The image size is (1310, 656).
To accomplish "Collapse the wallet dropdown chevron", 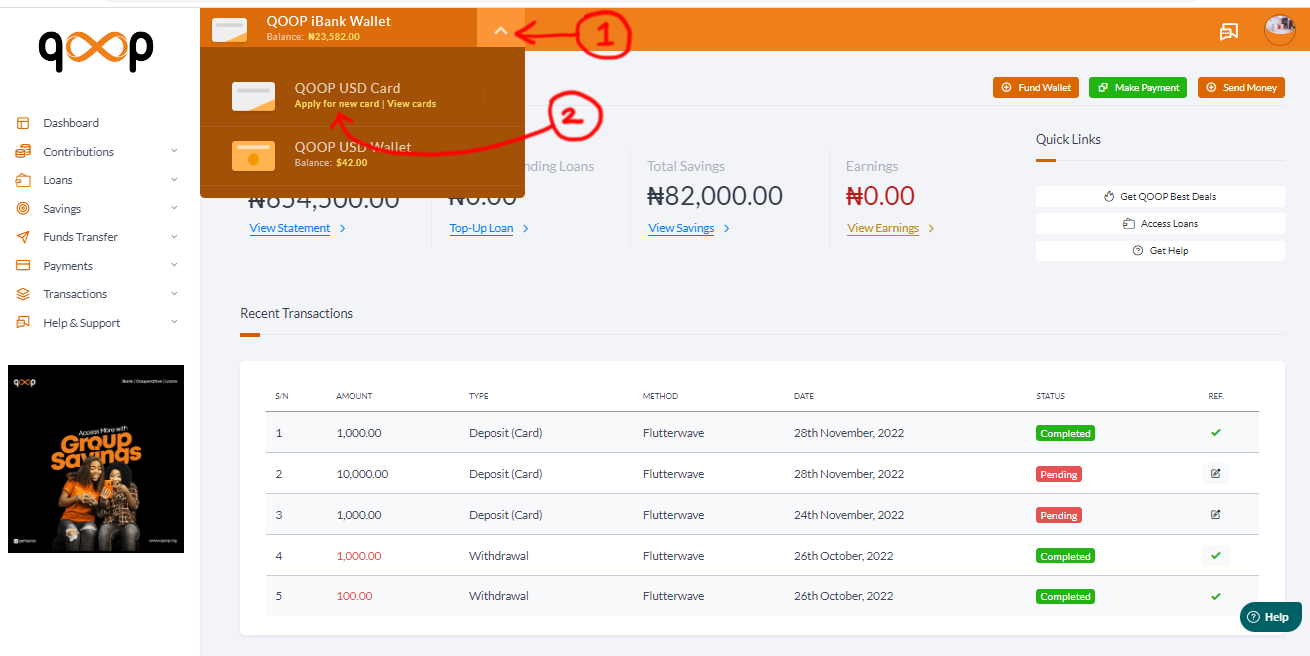I will (501, 31).
